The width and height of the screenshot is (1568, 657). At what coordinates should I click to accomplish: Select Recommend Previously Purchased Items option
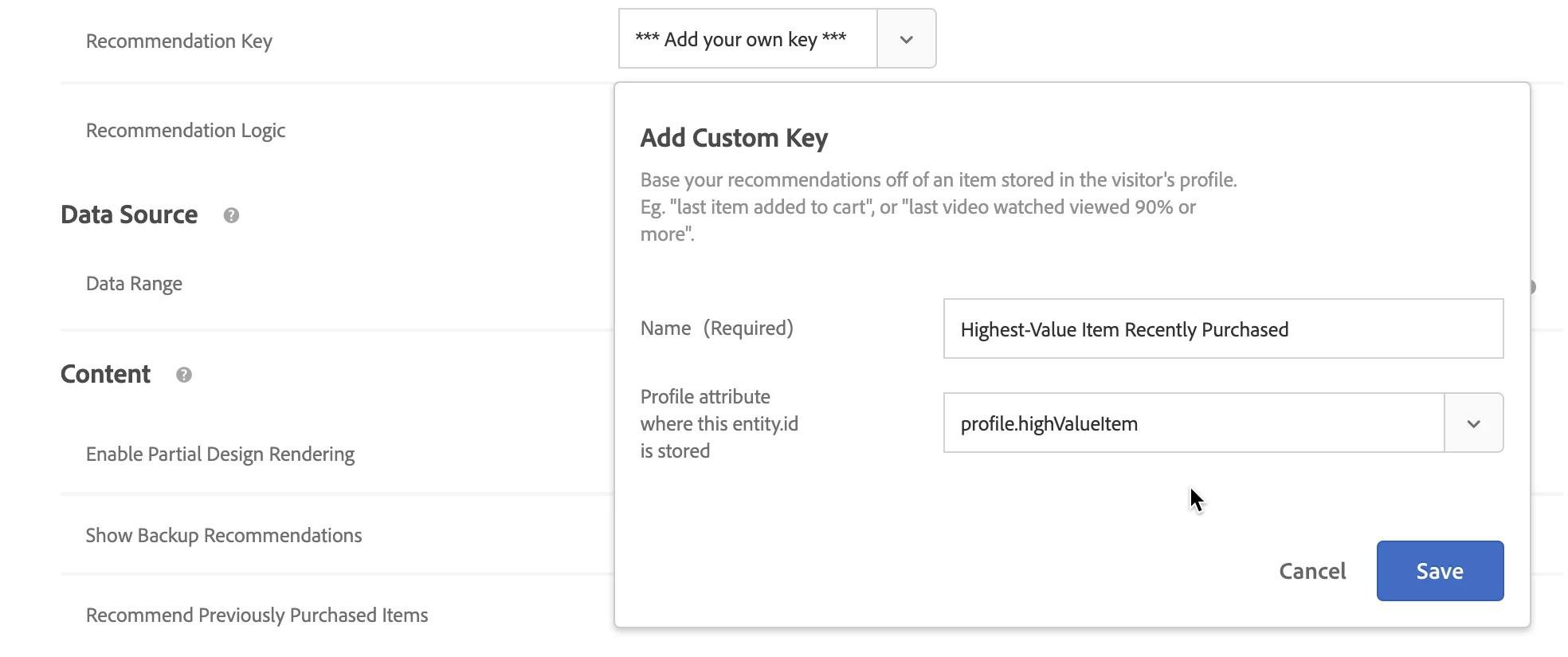tap(257, 616)
